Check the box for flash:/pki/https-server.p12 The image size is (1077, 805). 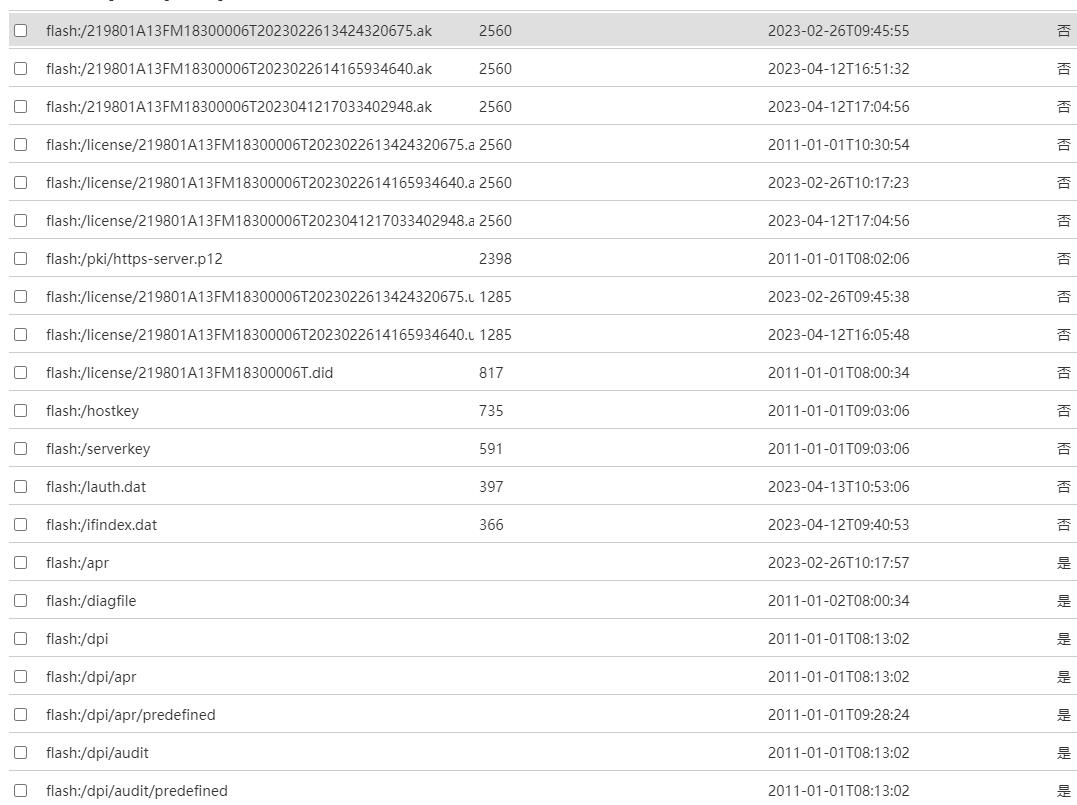[x=20, y=259]
